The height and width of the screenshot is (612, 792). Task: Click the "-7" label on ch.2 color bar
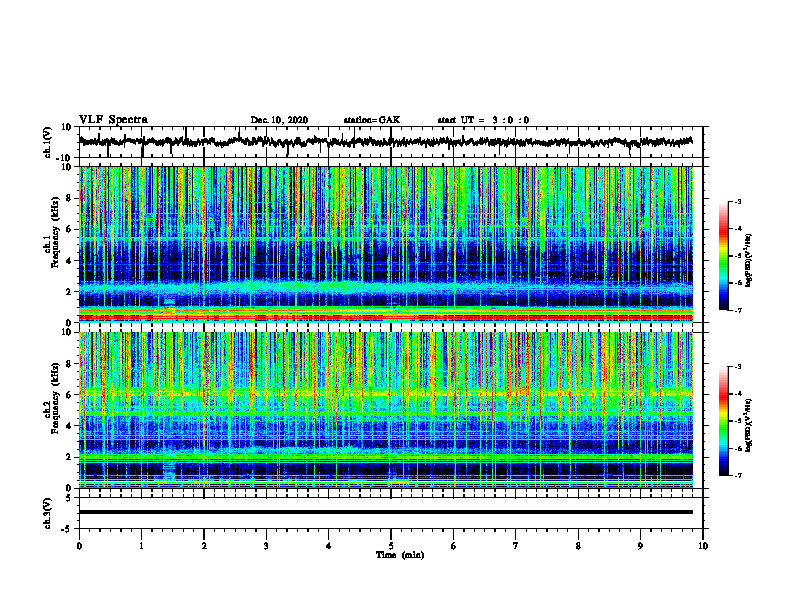click(737, 475)
